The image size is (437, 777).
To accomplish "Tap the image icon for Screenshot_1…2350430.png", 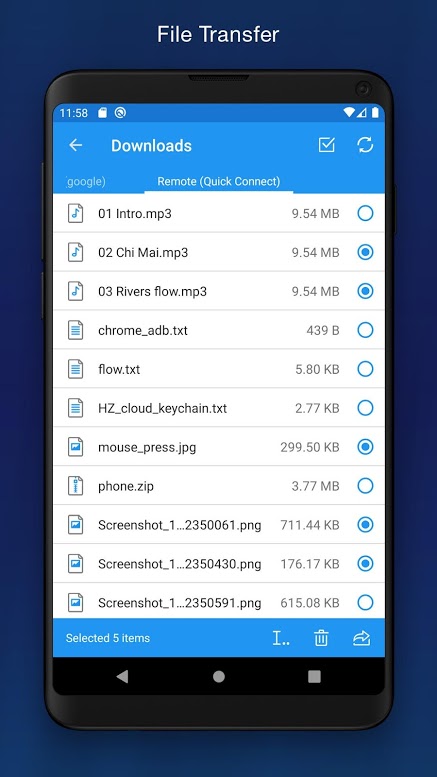I will [75, 564].
